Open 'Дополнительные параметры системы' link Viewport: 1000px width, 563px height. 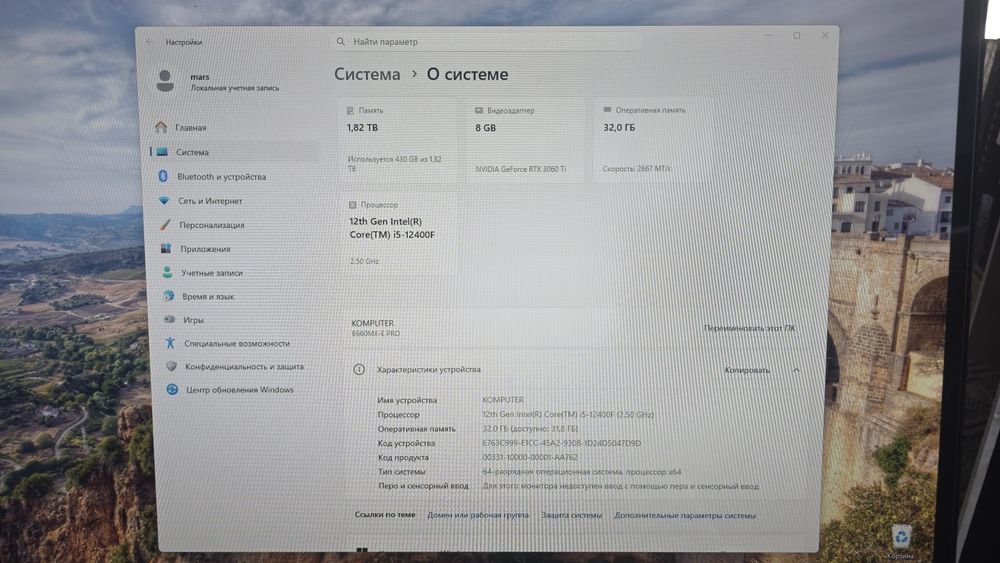coord(685,515)
